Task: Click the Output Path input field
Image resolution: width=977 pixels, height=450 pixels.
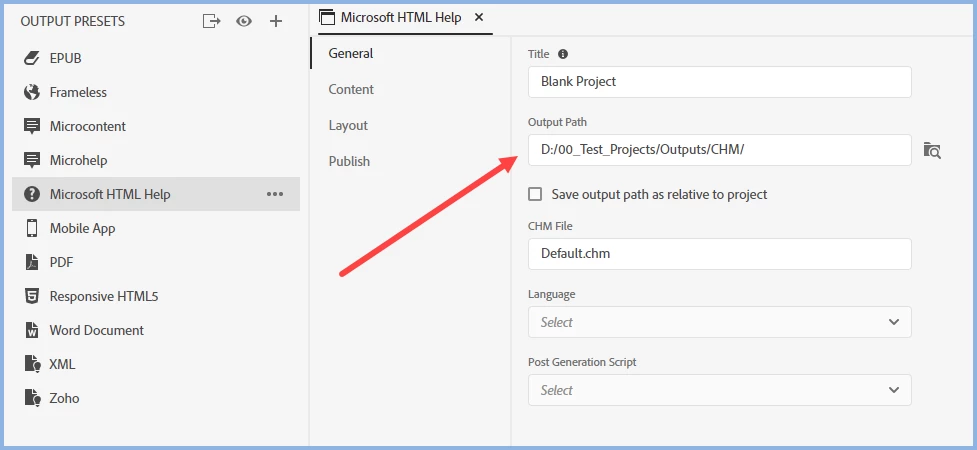Action: pyautogui.click(x=720, y=150)
